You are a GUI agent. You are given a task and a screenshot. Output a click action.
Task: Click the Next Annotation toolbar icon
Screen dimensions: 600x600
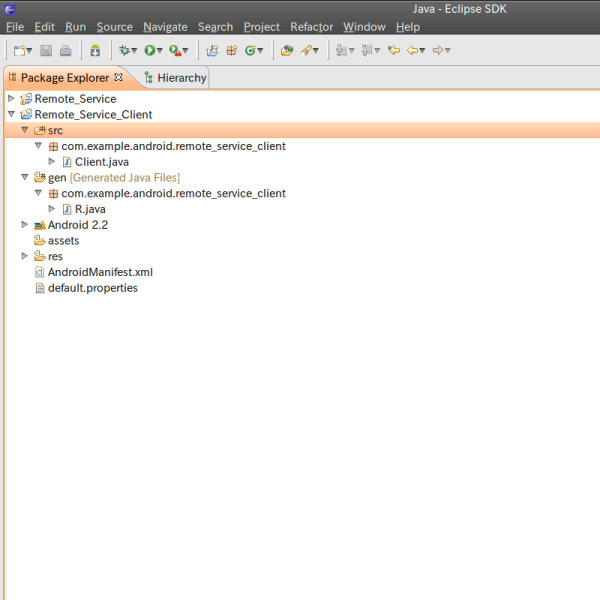point(341,50)
